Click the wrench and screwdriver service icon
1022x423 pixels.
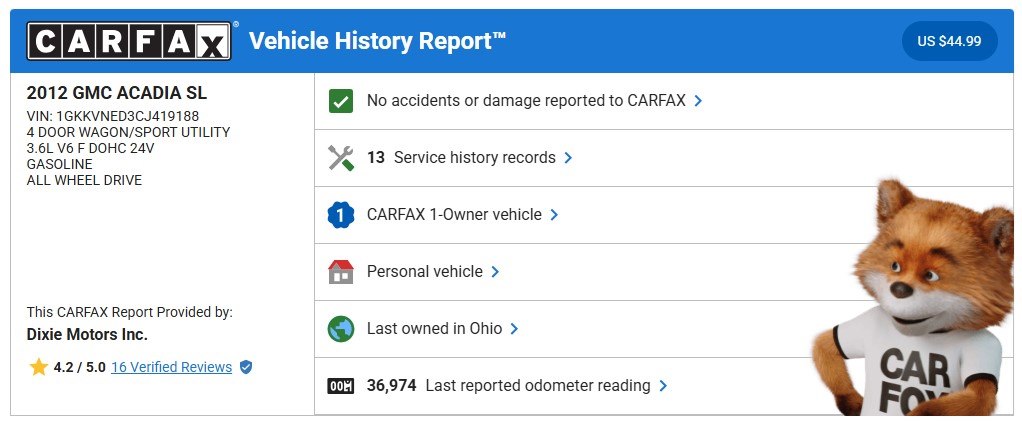(x=341, y=158)
